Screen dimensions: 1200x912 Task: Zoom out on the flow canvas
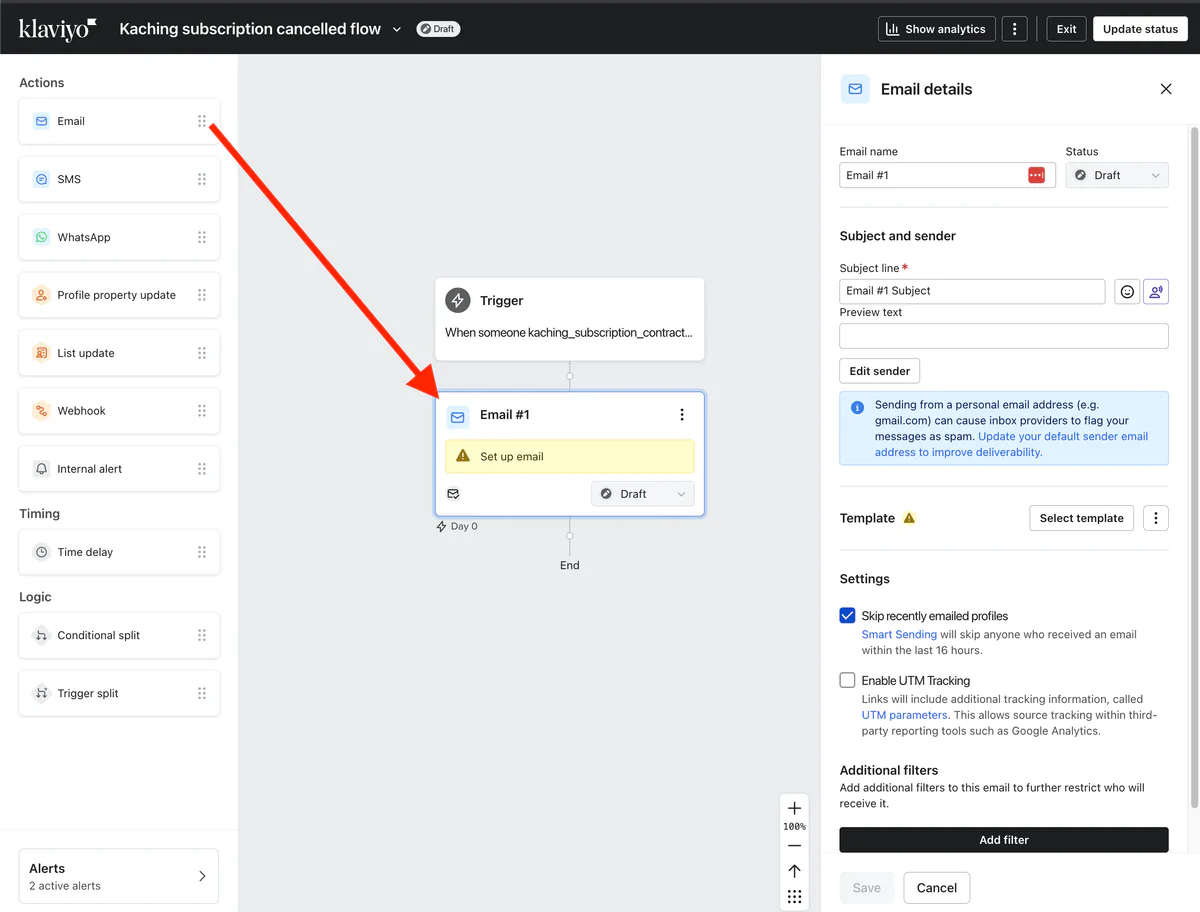[794, 846]
